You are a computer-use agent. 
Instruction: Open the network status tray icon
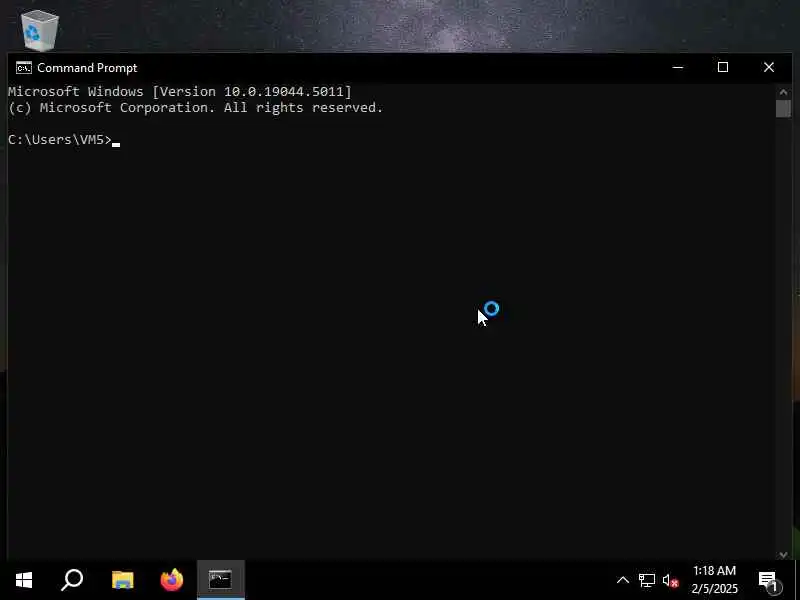pyautogui.click(x=646, y=581)
